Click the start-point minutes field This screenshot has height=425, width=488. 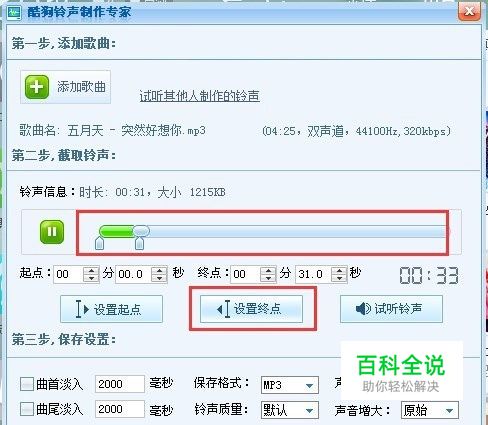point(68,274)
